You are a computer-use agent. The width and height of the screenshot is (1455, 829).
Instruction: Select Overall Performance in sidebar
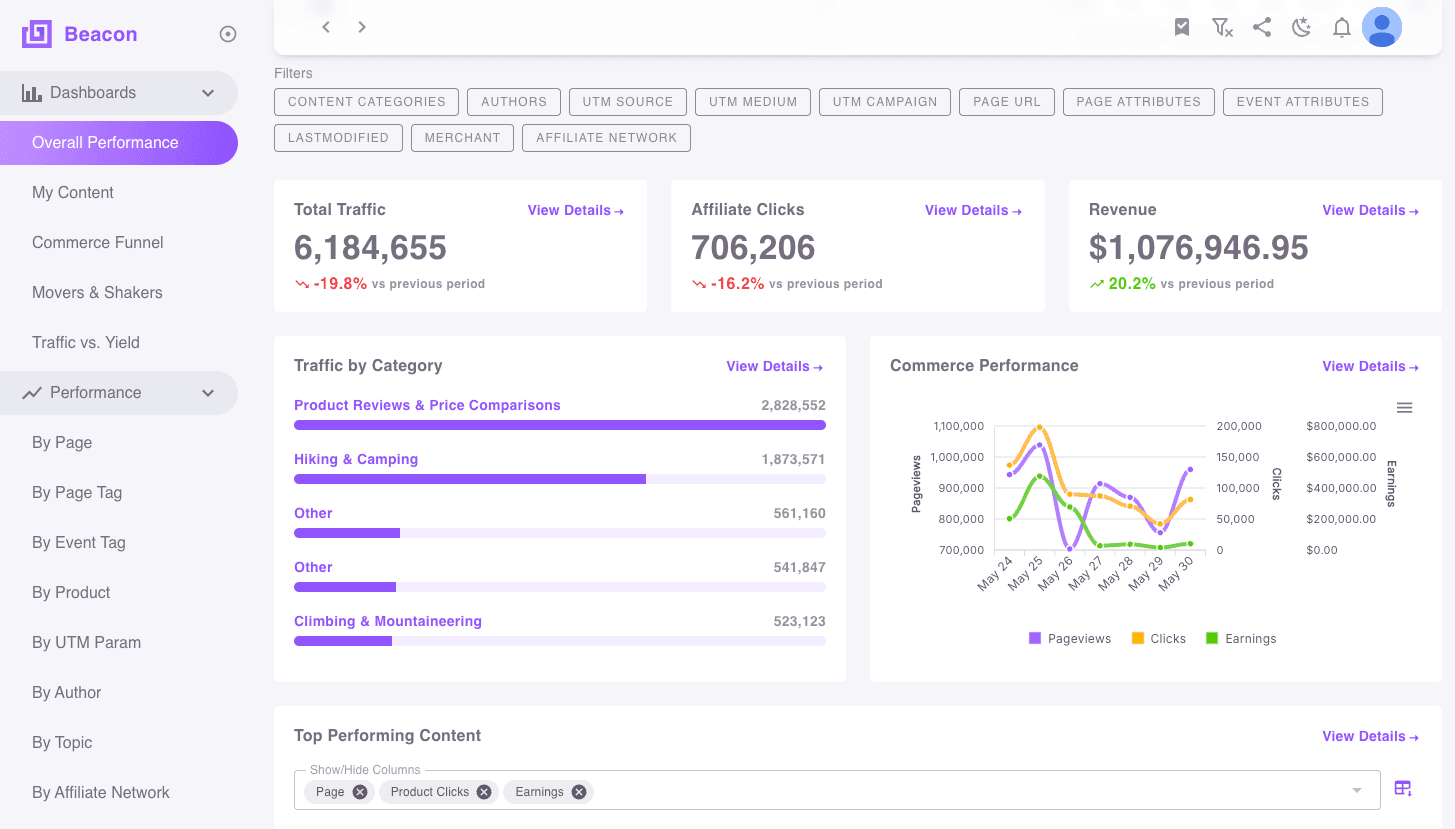(x=119, y=143)
